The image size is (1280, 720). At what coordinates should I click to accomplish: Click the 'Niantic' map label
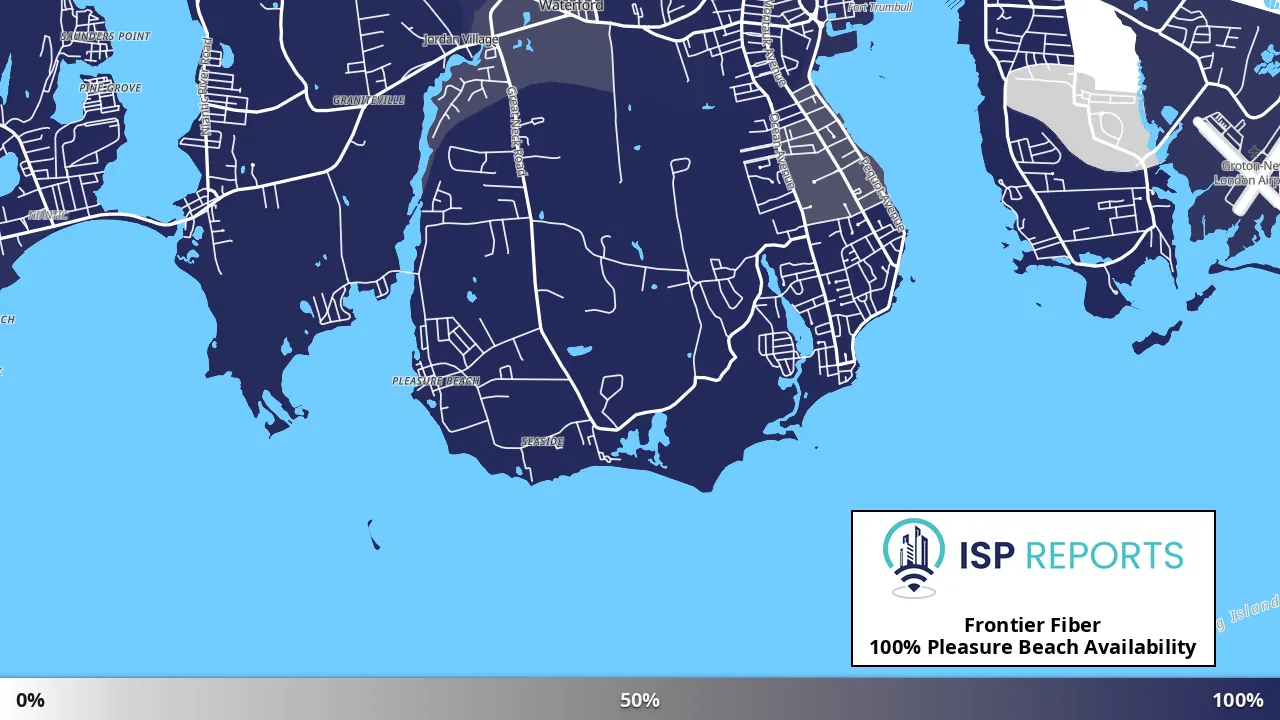48,215
